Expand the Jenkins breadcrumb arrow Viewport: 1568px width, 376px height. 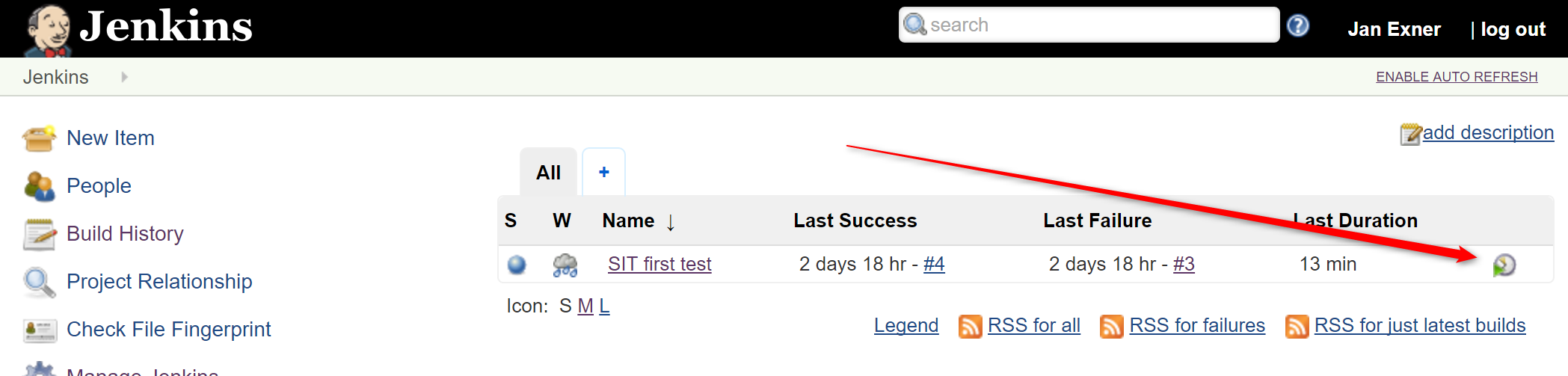124,77
